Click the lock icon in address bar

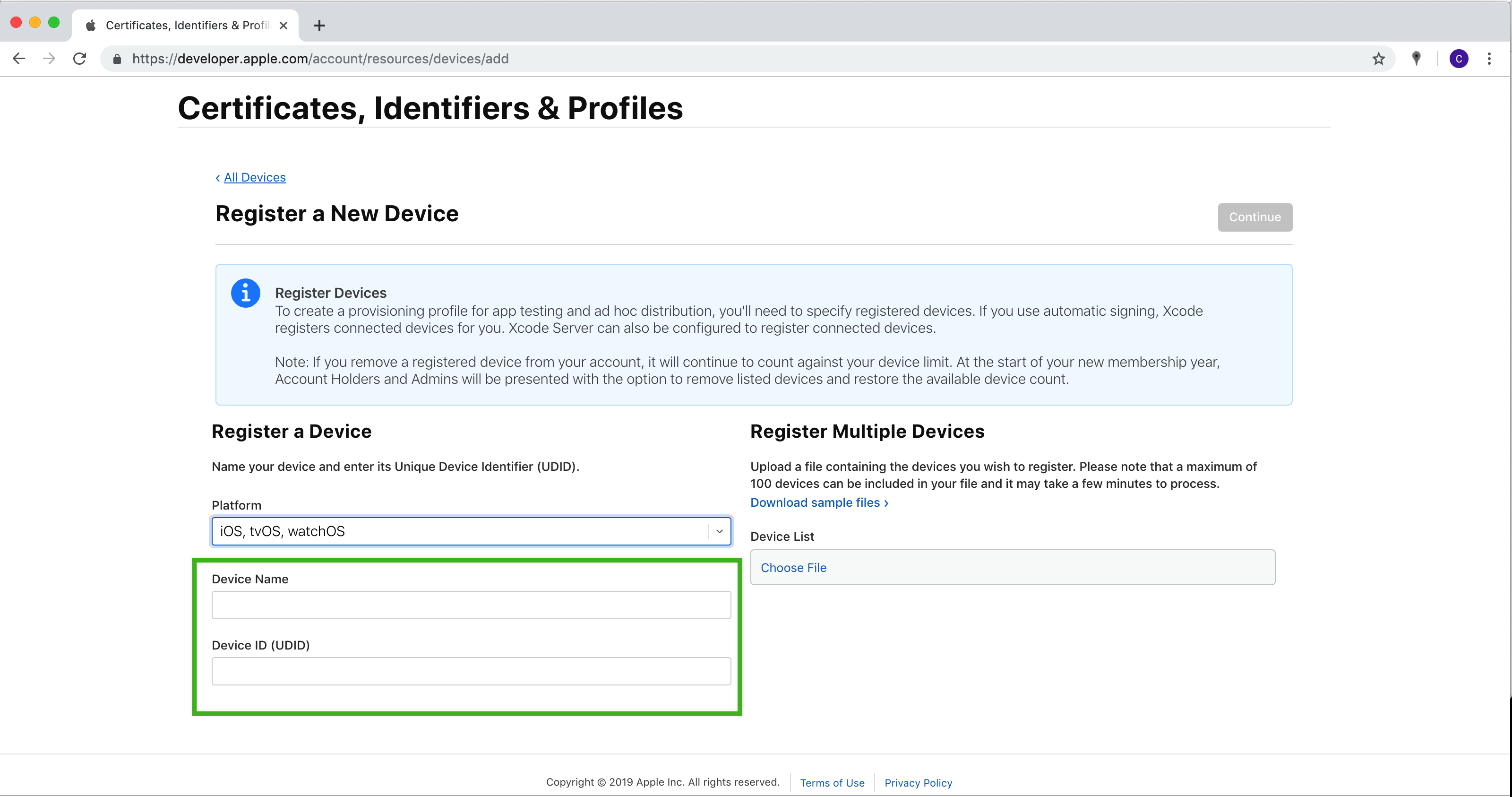pyautogui.click(x=117, y=59)
